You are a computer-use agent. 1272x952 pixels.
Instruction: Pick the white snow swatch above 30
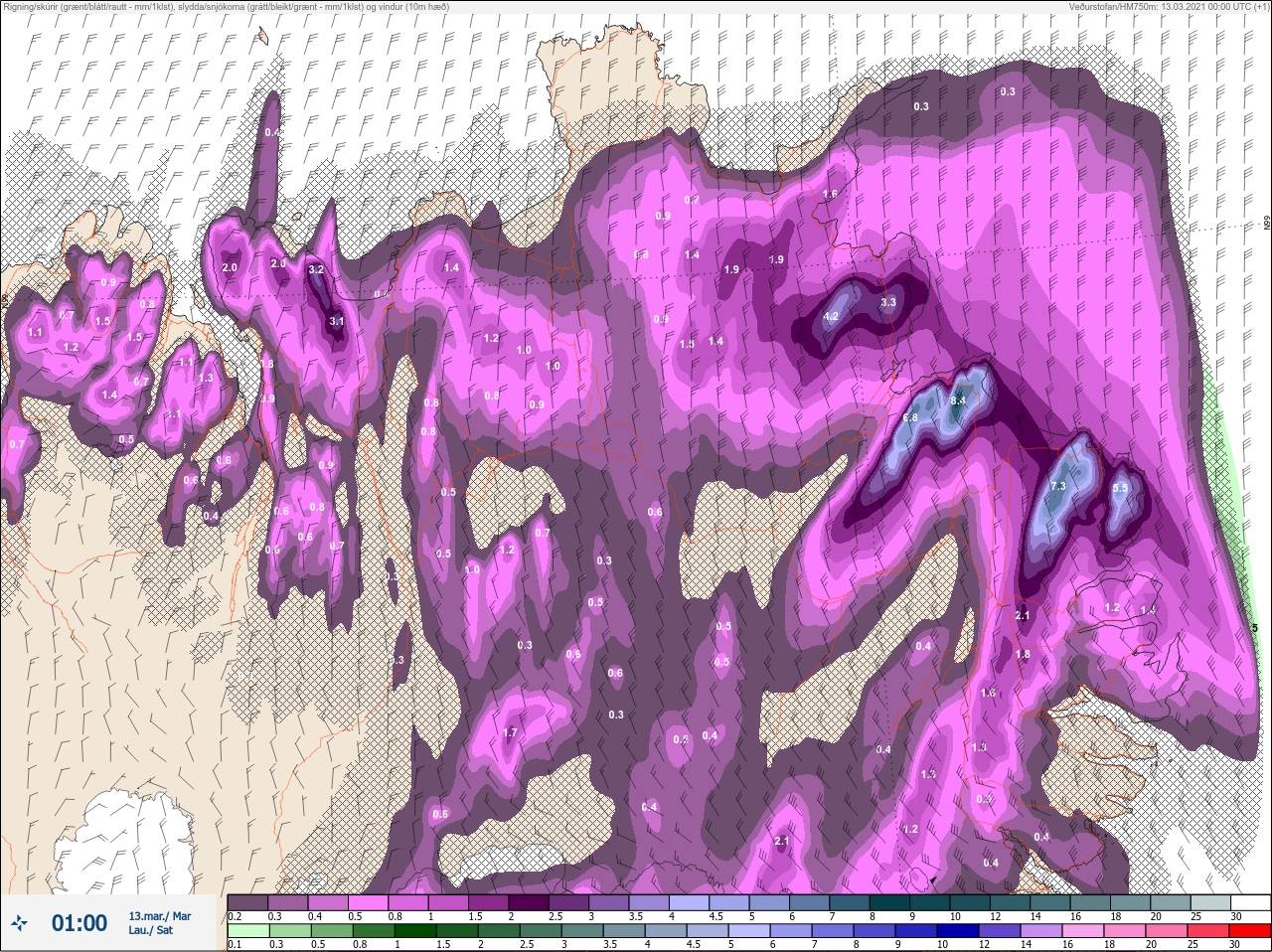(x=1252, y=901)
